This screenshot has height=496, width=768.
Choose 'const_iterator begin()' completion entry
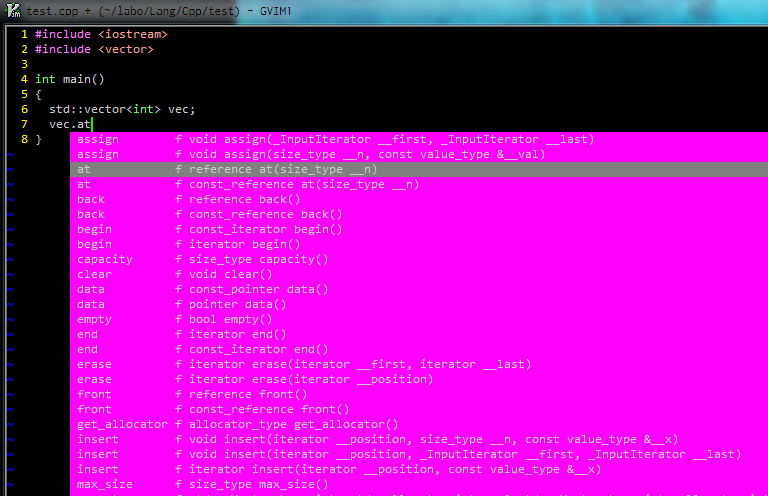(x=419, y=229)
